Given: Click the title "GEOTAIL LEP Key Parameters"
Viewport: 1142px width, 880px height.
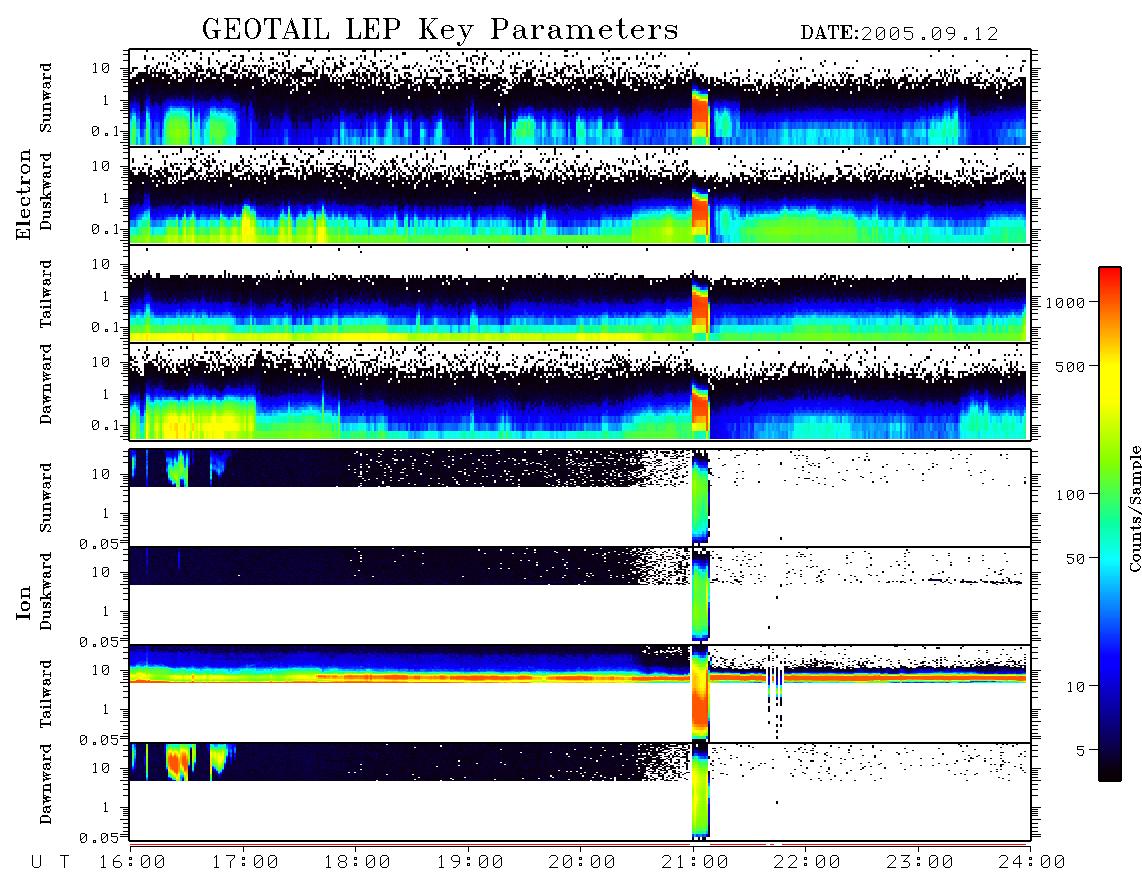Looking at the screenshot, I should pos(440,30).
